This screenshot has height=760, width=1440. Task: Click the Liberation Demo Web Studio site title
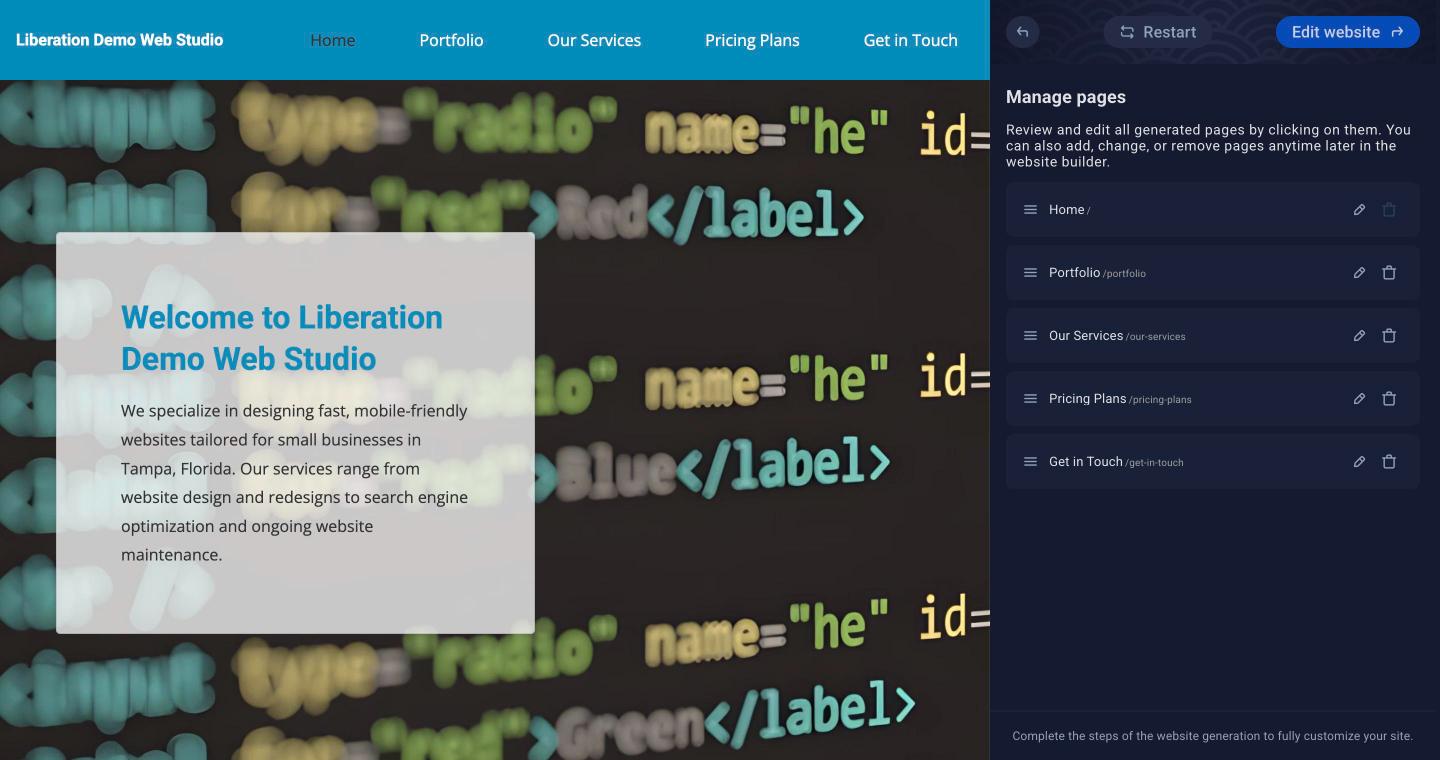point(120,40)
